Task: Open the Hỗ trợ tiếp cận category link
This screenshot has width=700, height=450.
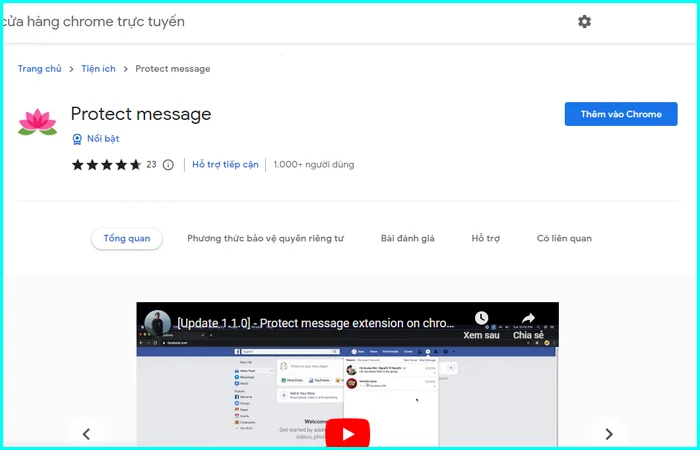Action: (225, 165)
